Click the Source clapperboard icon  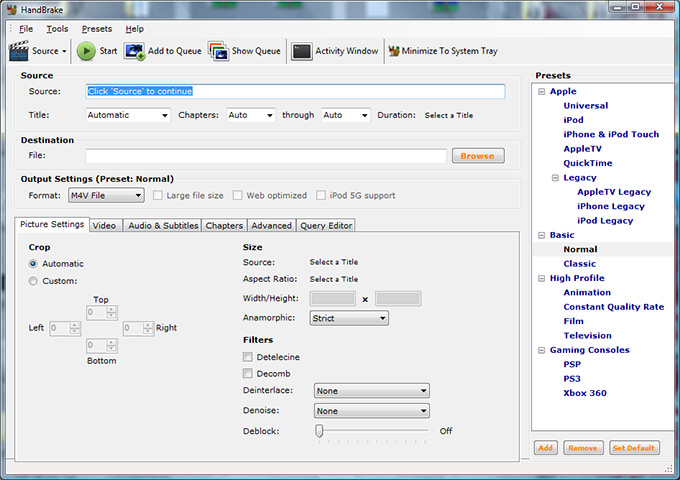pos(19,51)
